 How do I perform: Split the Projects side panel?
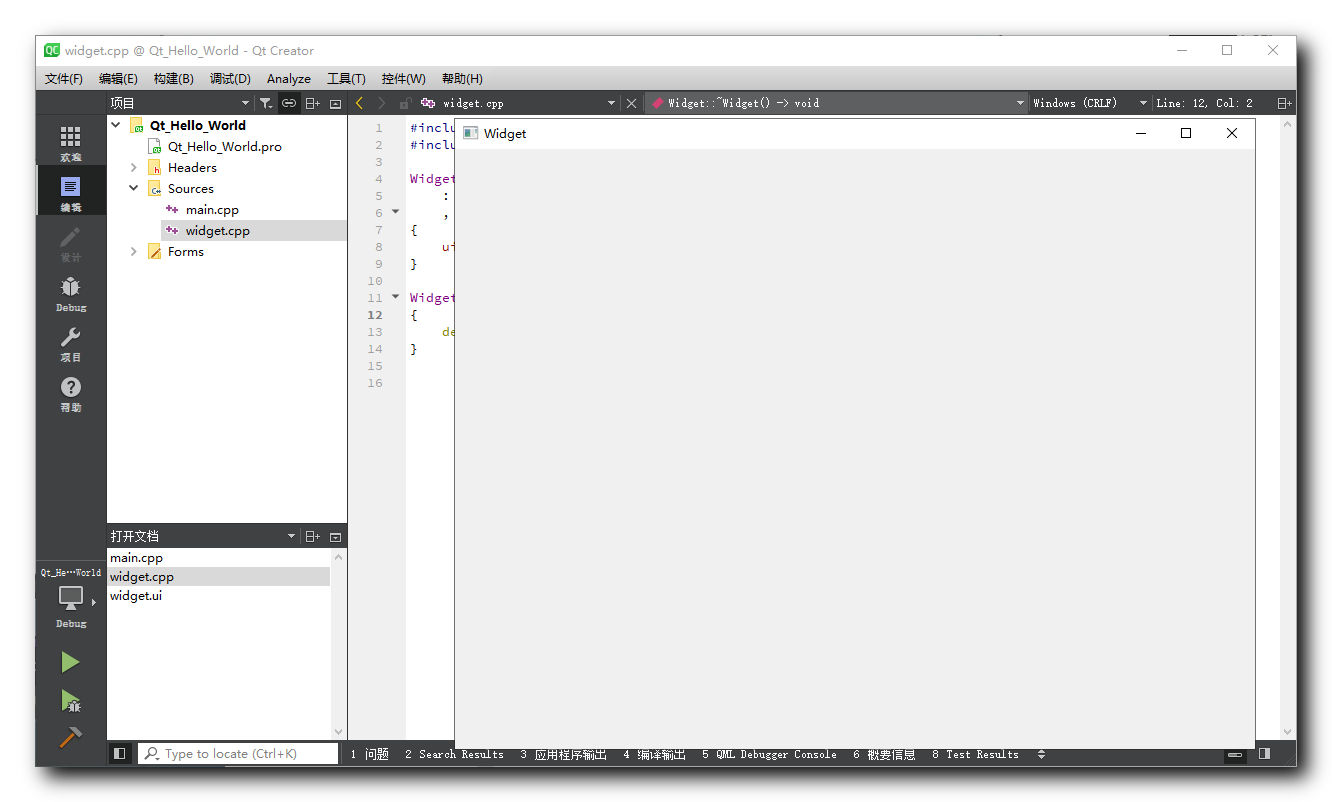tap(313, 103)
